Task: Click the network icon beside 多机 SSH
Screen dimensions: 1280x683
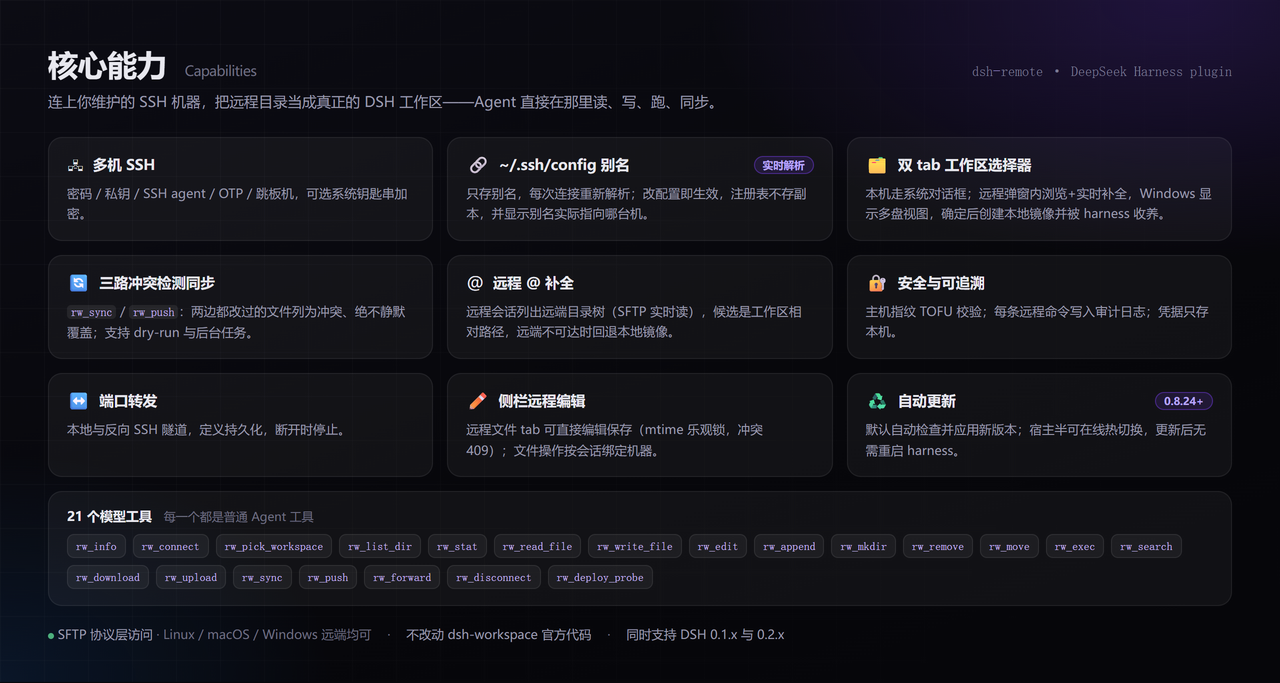Action: [x=75, y=165]
